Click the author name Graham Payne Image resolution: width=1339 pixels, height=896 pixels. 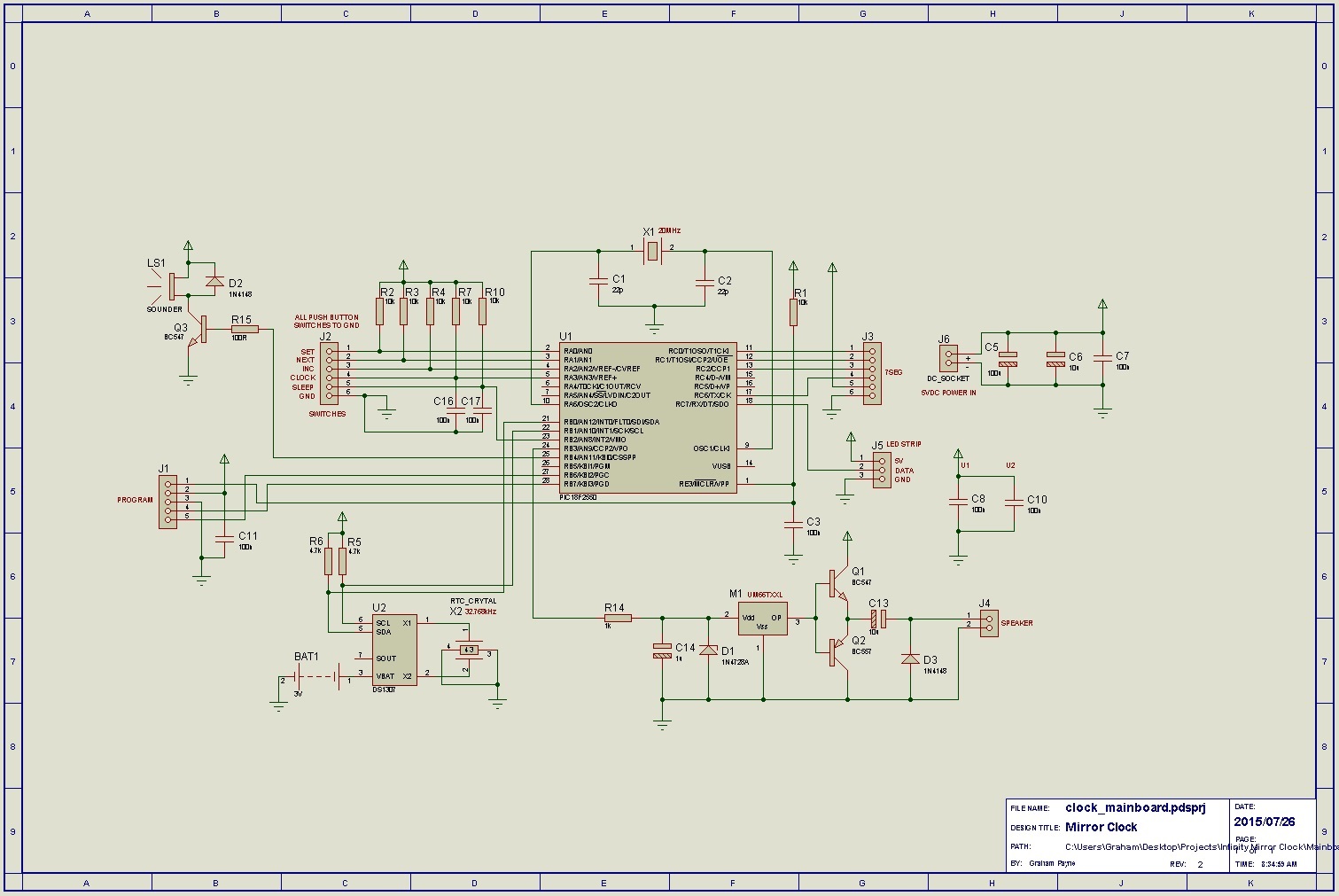(x=1052, y=863)
